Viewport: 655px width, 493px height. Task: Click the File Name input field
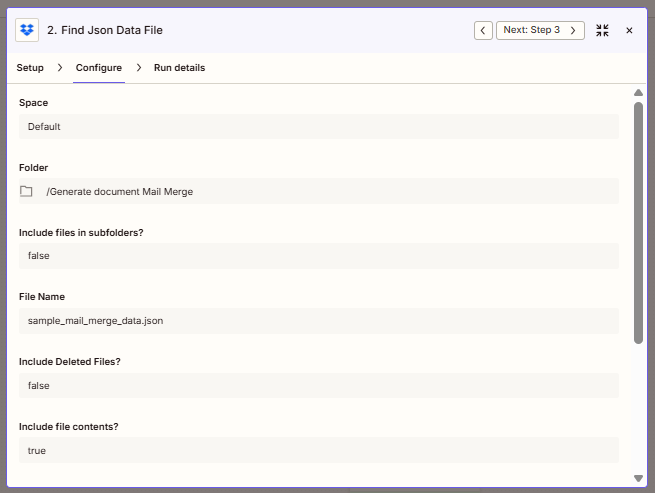point(318,321)
